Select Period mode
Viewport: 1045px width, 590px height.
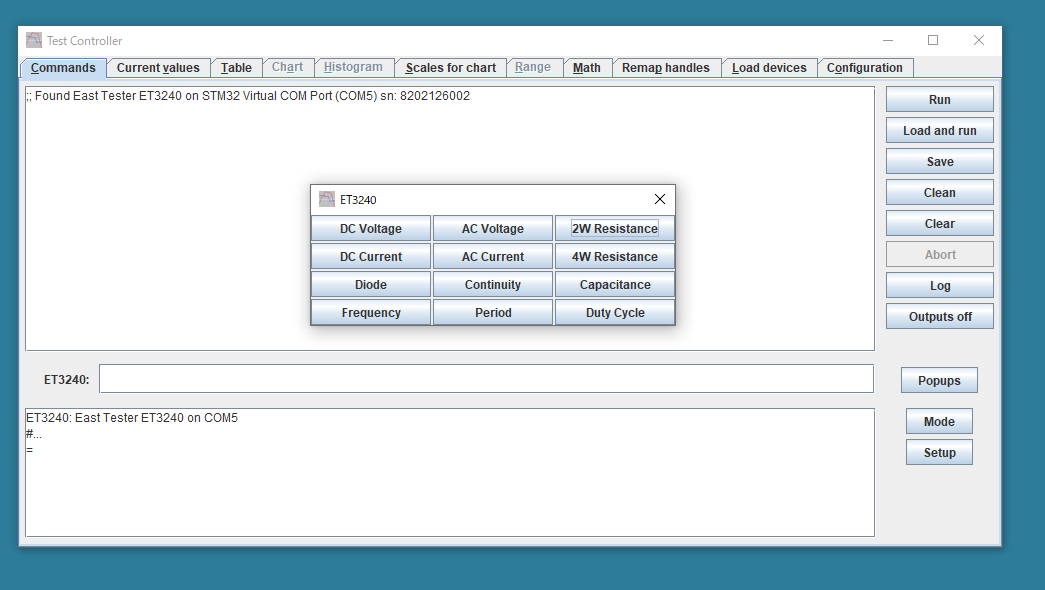(x=493, y=313)
